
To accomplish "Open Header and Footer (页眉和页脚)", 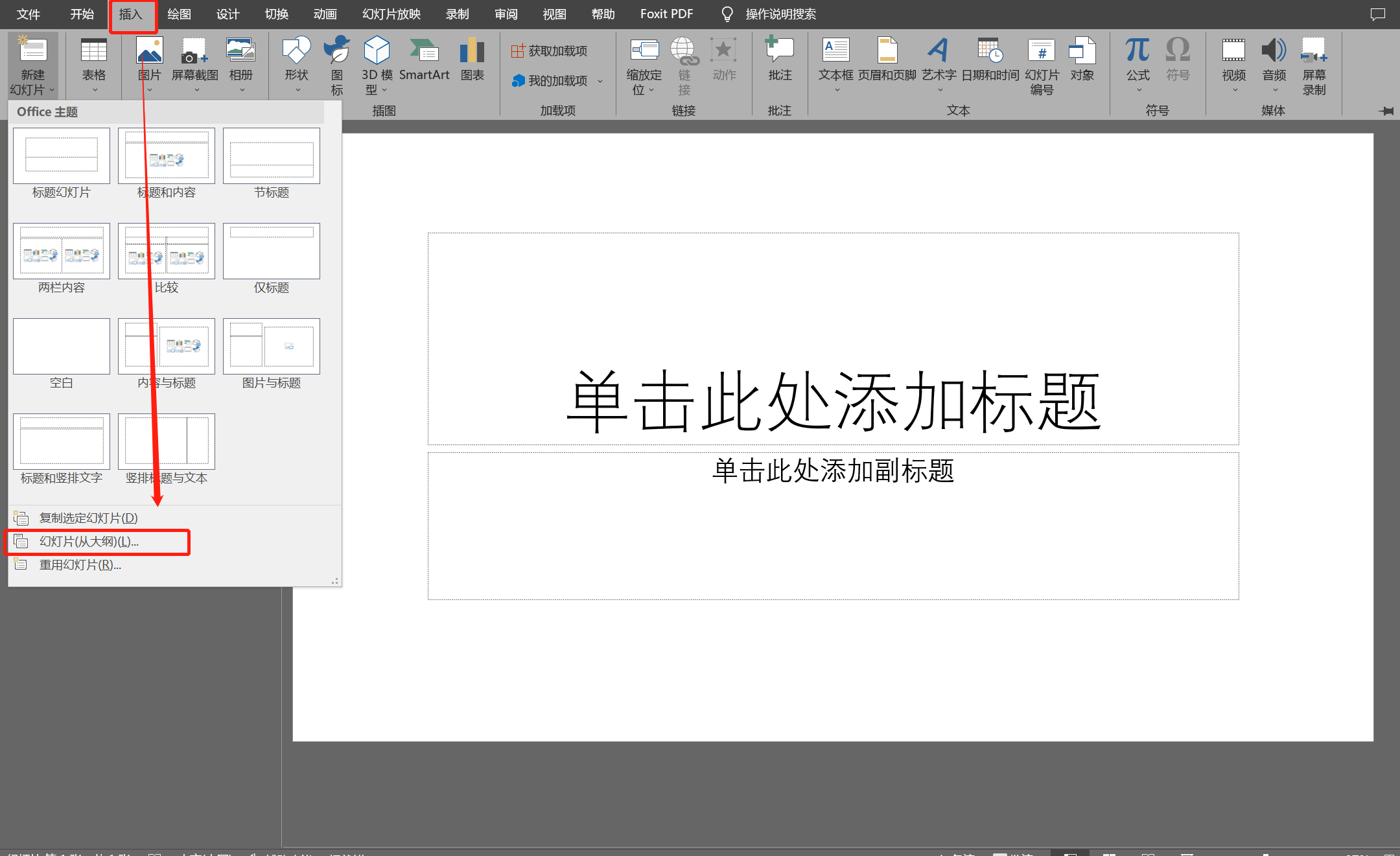I will pos(887,60).
